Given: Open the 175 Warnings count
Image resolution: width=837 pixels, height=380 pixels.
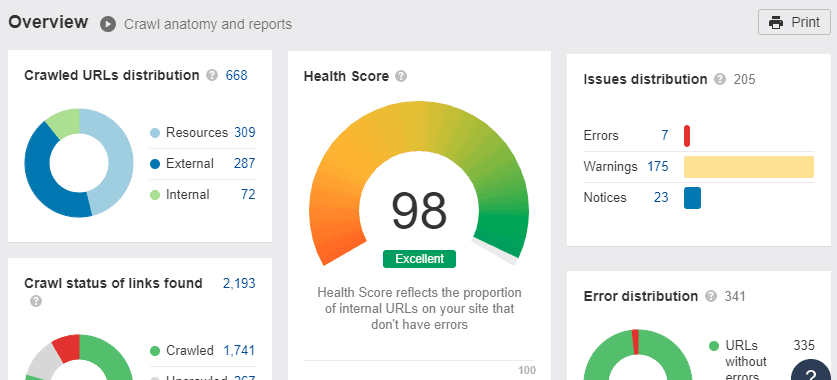Looking at the screenshot, I should click(658, 167).
